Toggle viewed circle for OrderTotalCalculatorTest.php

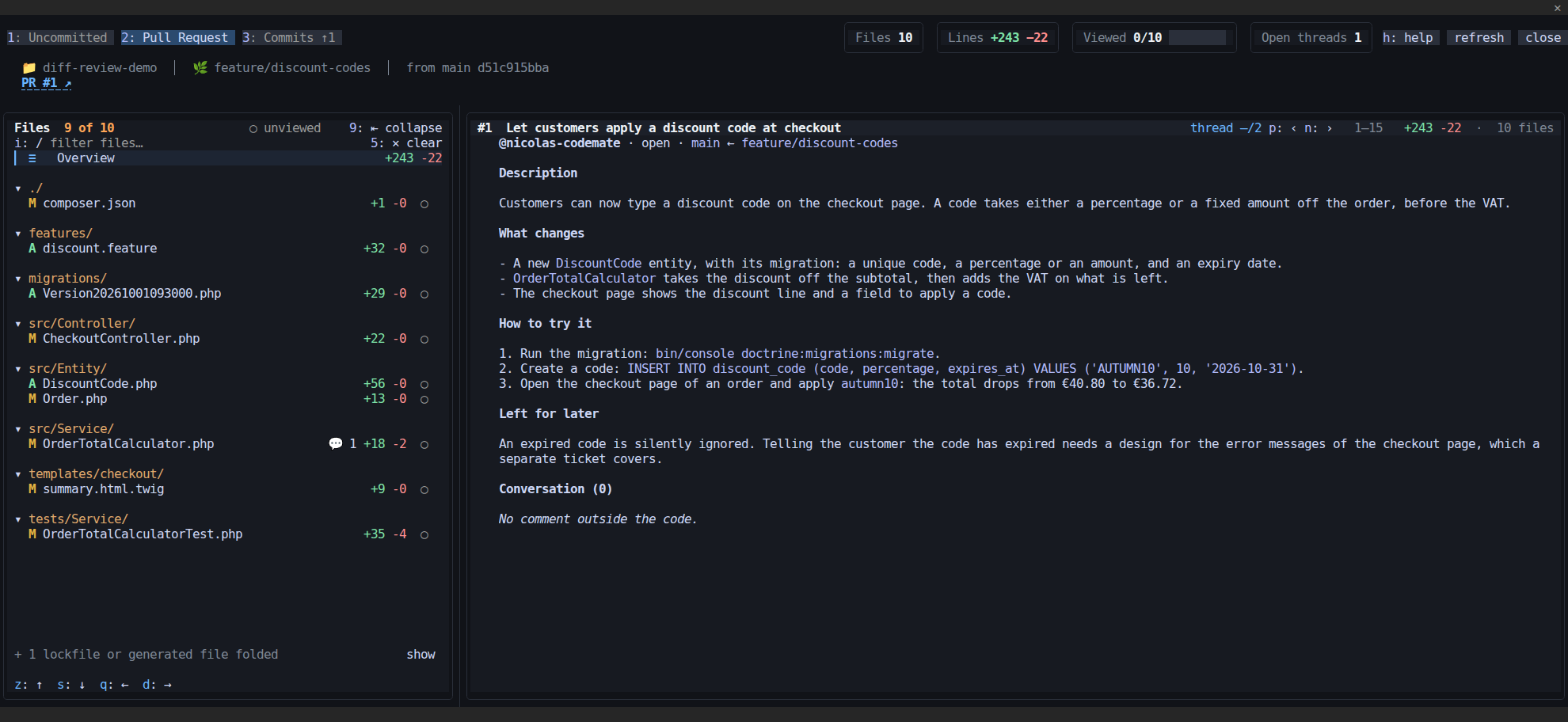pos(424,535)
